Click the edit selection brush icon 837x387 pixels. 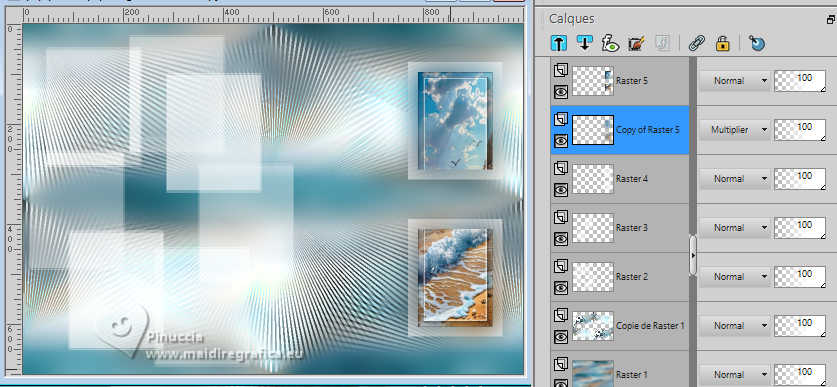635,43
